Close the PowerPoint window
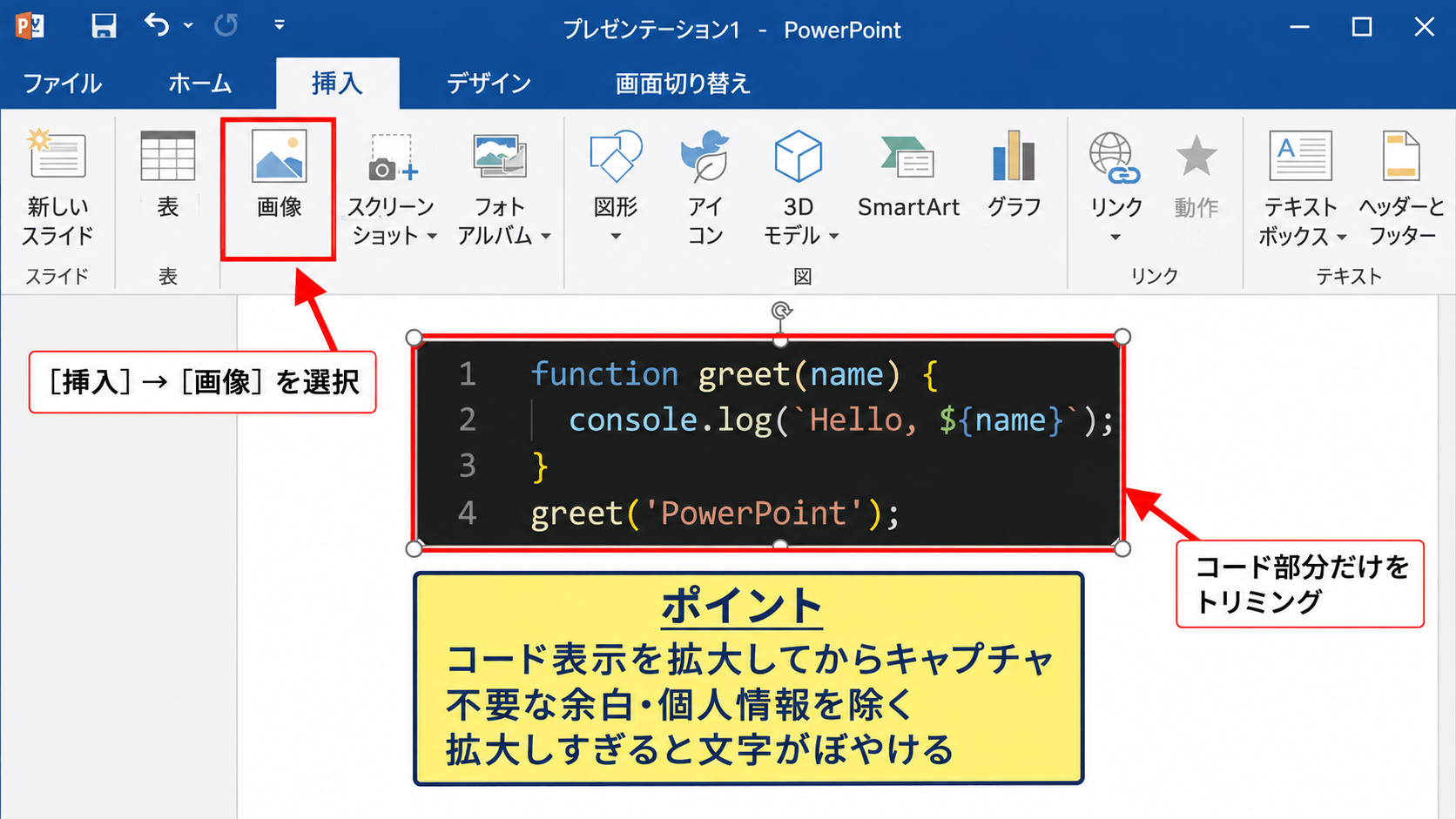The width and height of the screenshot is (1456, 819). (1425, 27)
